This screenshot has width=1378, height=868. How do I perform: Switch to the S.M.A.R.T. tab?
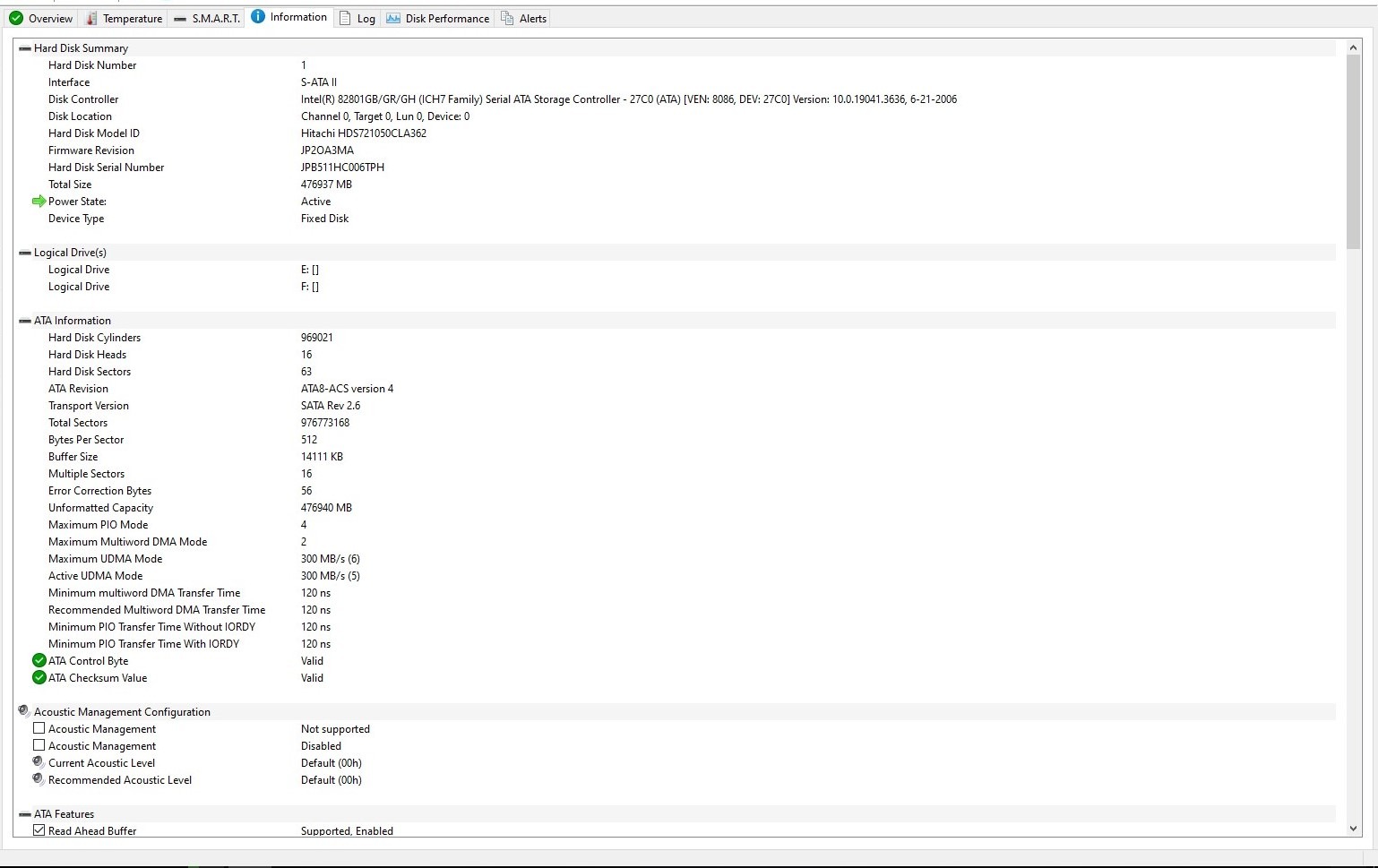tap(206, 18)
